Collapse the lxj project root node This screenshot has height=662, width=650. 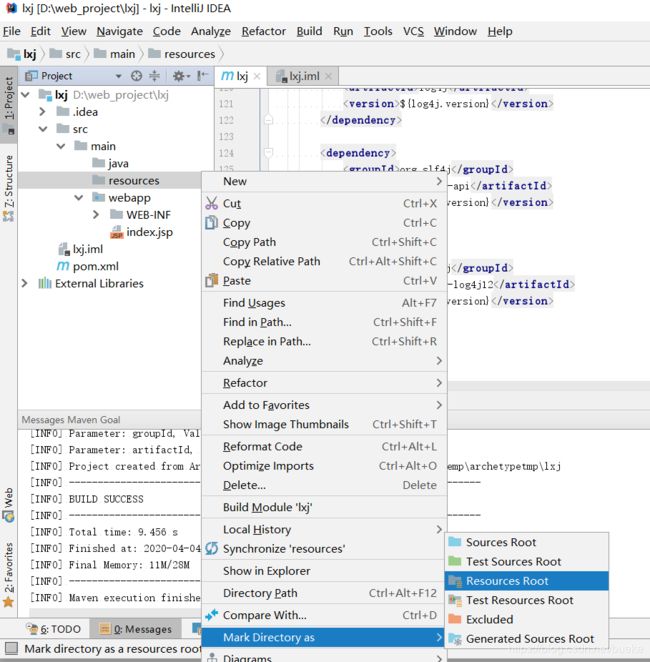(x=25, y=95)
